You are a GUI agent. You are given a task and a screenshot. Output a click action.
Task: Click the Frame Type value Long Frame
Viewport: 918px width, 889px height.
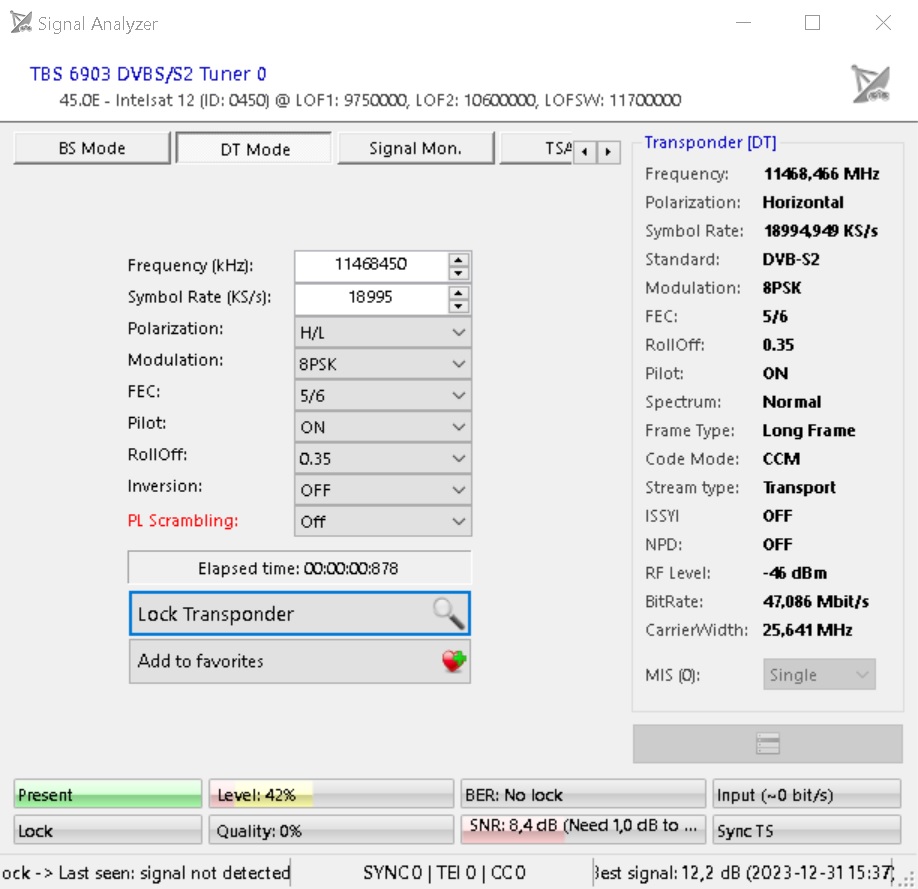tap(809, 430)
